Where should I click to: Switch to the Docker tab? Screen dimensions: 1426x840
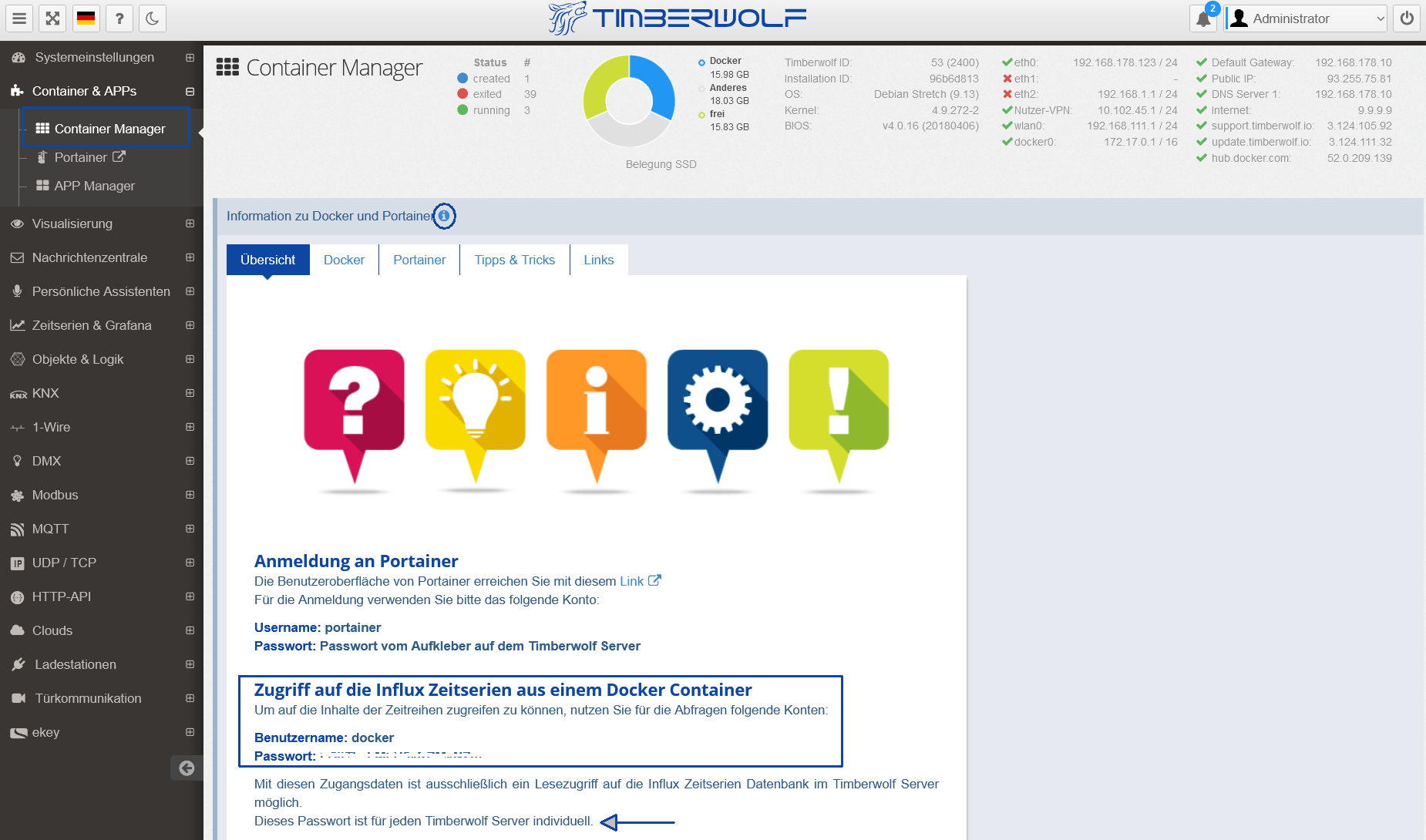(x=344, y=260)
